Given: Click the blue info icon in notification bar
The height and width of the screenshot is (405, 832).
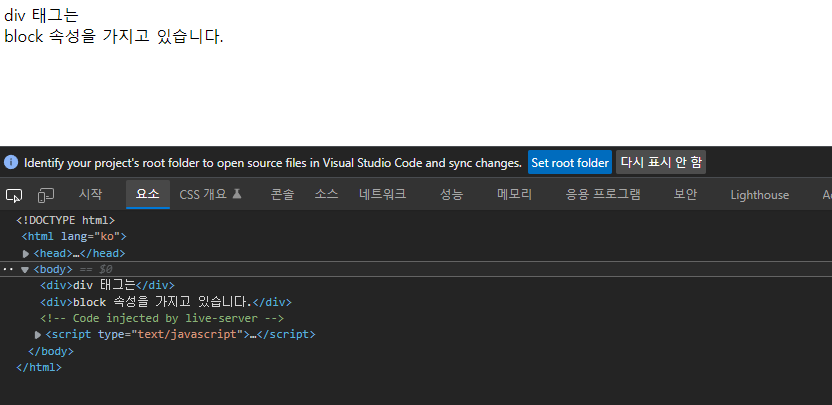Looking at the screenshot, I should click(11, 162).
